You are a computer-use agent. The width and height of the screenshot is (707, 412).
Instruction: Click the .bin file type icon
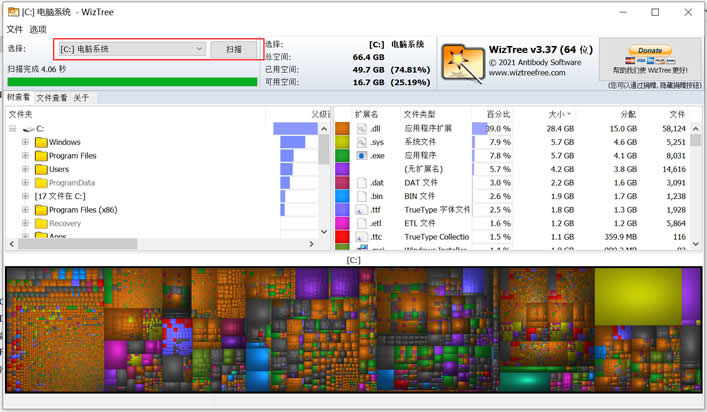coord(362,197)
